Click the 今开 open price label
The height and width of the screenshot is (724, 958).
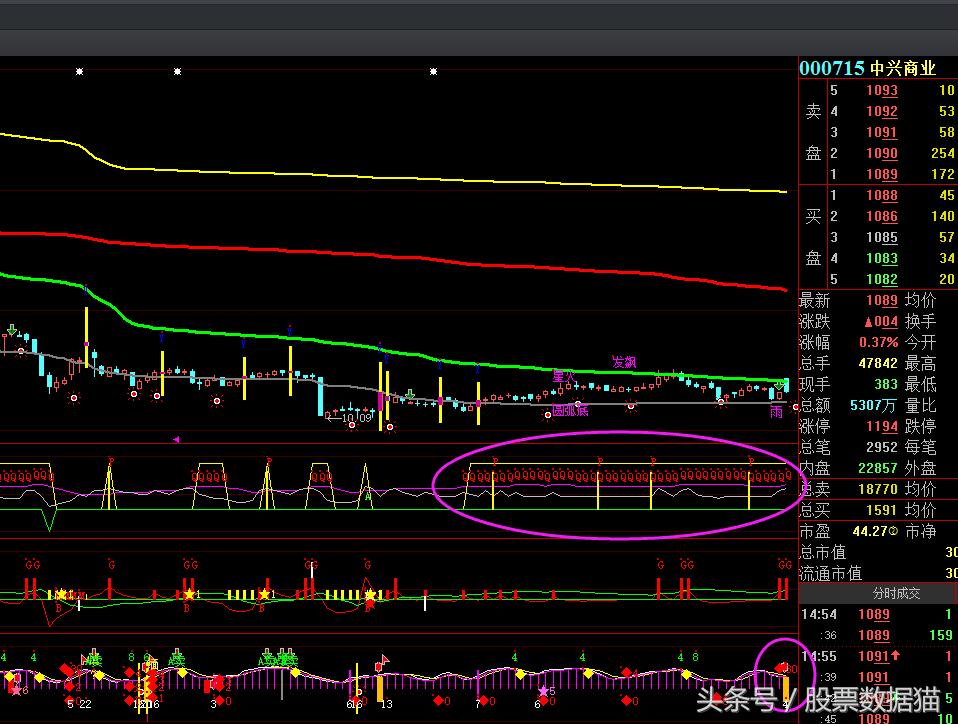pos(920,342)
